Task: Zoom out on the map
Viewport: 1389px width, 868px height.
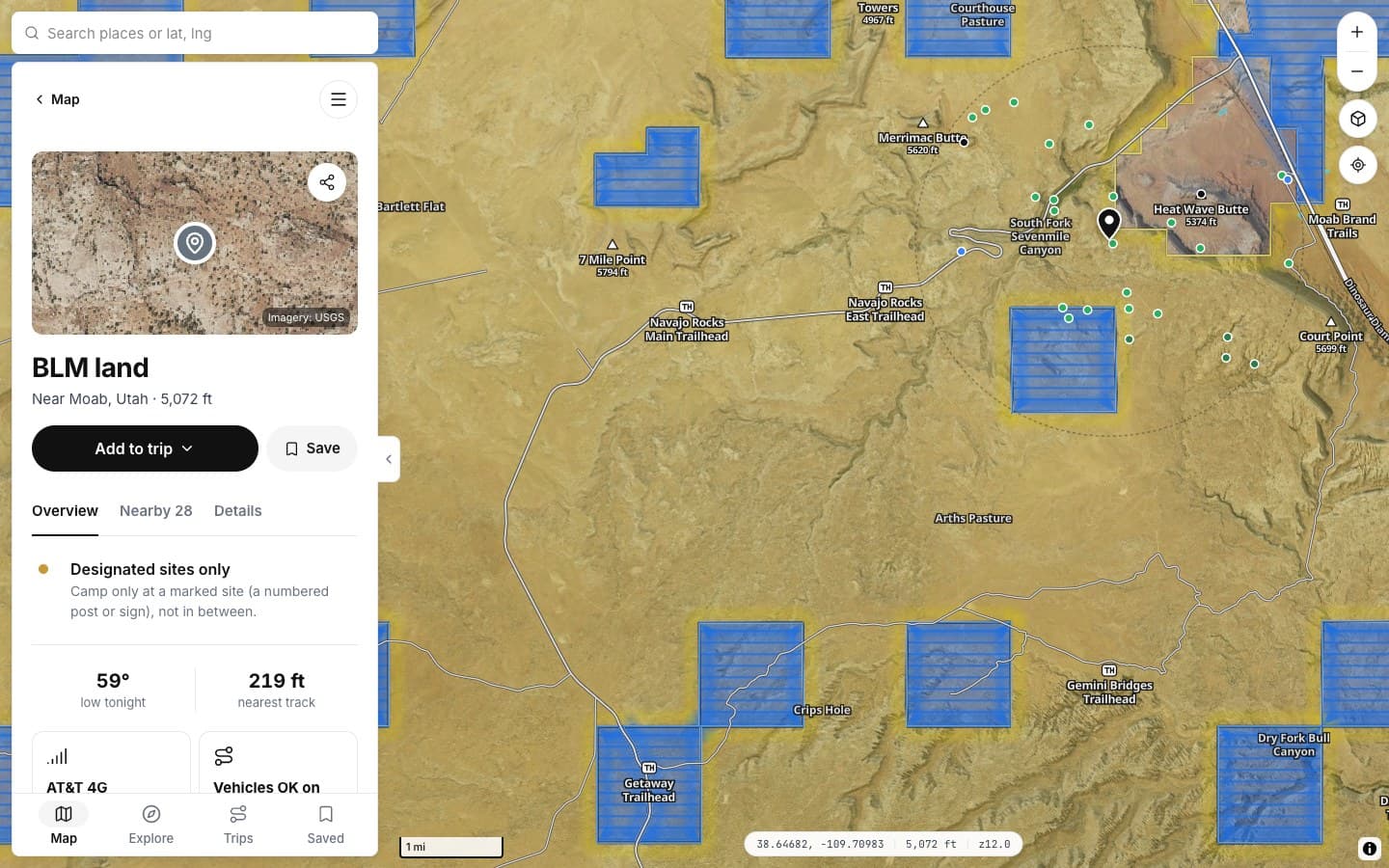Action: pyautogui.click(x=1357, y=71)
